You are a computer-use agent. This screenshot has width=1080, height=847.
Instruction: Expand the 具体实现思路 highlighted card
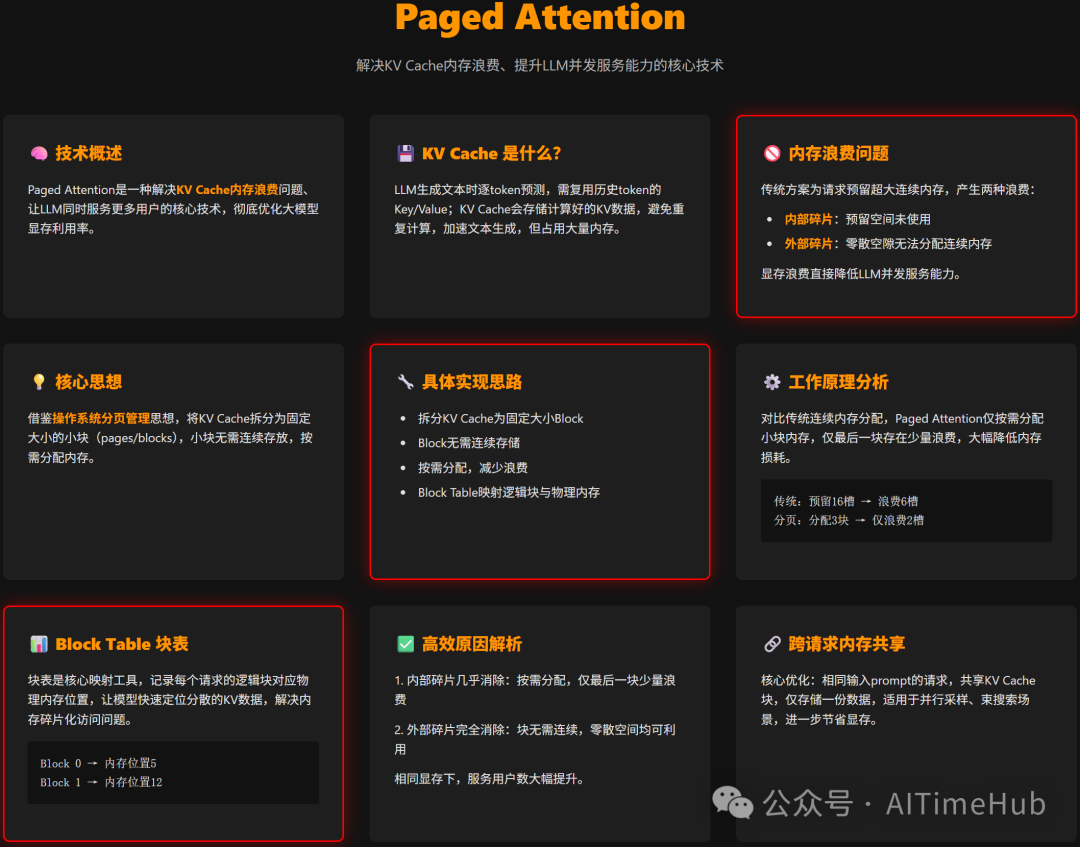[x=540, y=462]
